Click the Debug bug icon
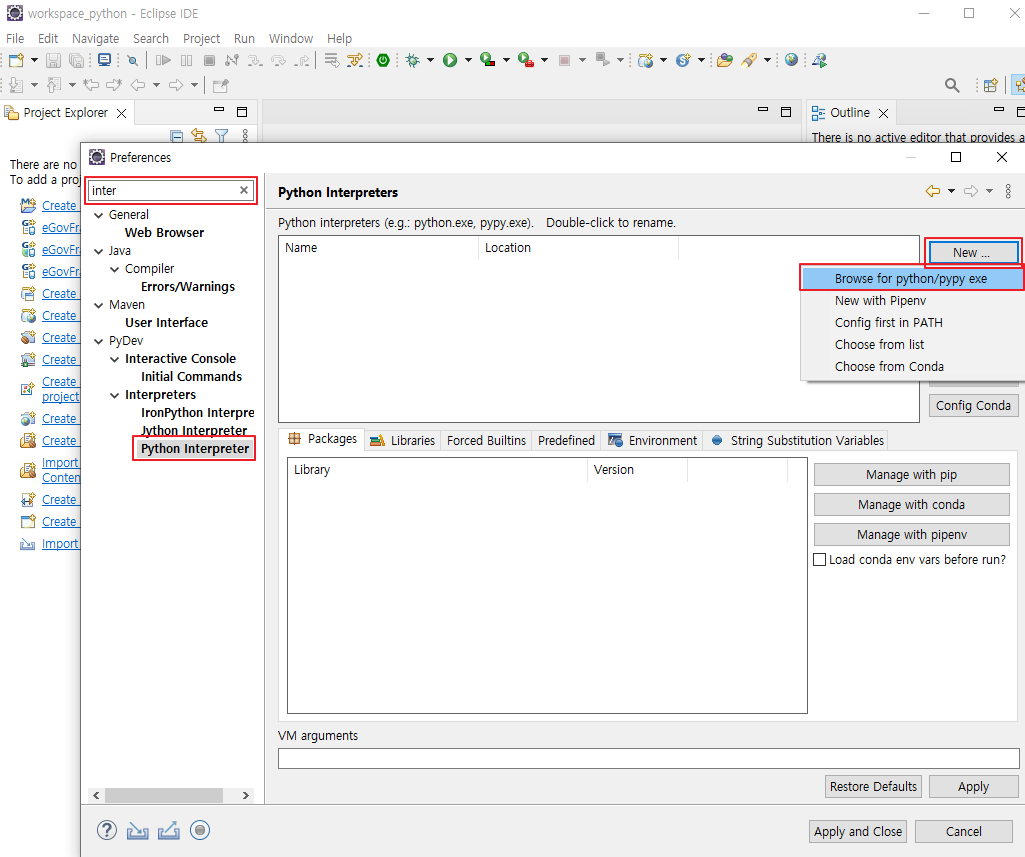This screenshot has width=1025, height=857. [x=412, y=60]
